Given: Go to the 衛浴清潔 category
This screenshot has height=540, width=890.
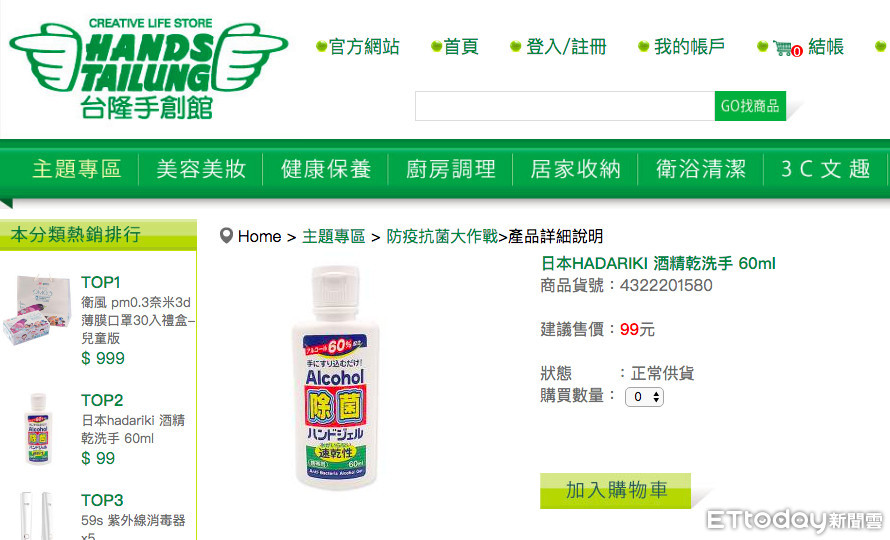Looking at the screenshot, I should coord(701,169).
